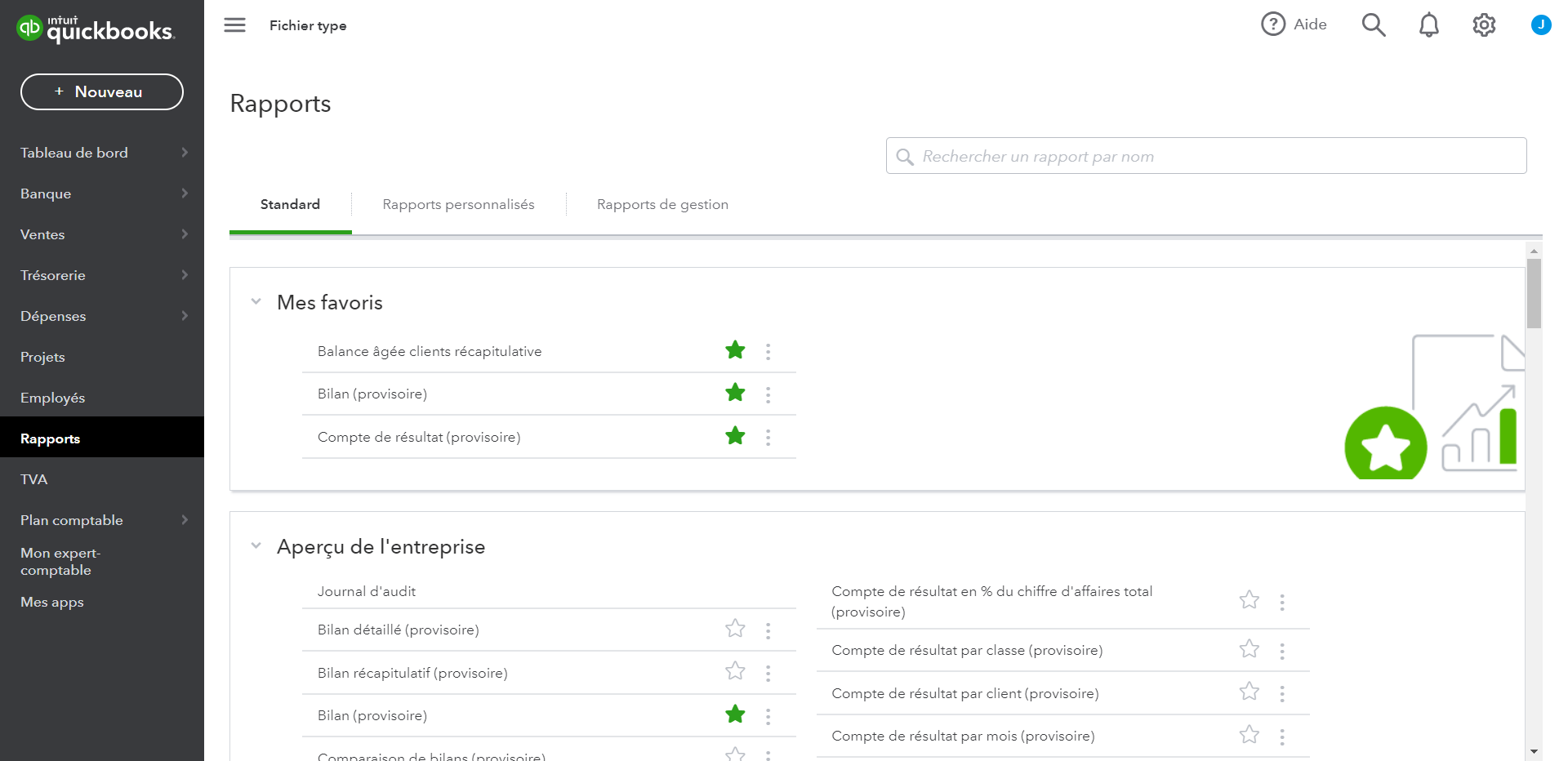
Task: Collapse the Aperçu de l'entreprise section
Action: pyautogui.click(x=256, y=546)
